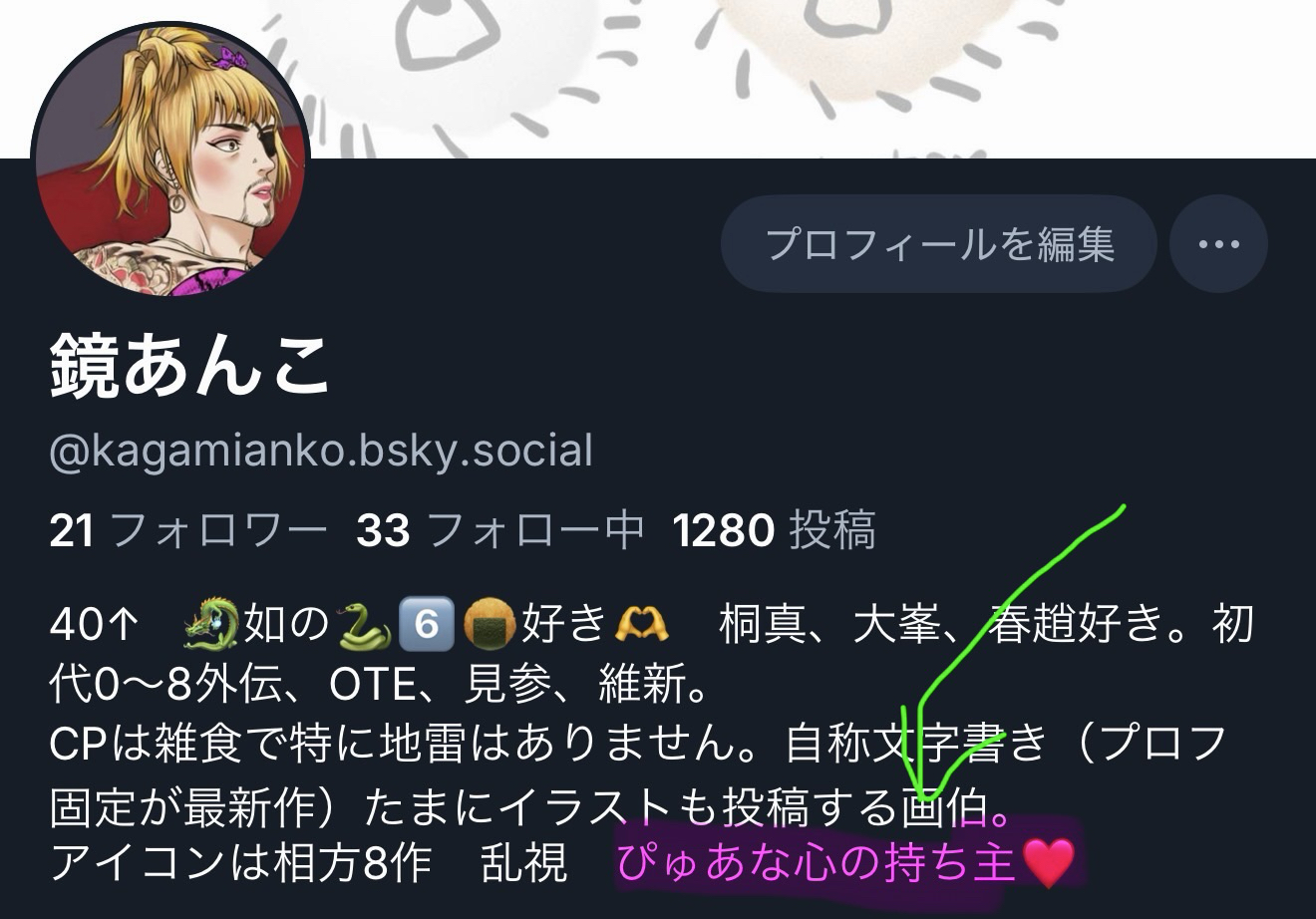Click the green hand-drawn arrow annotation
This screenshot has width=1316, height=919.
pos(997,658)
